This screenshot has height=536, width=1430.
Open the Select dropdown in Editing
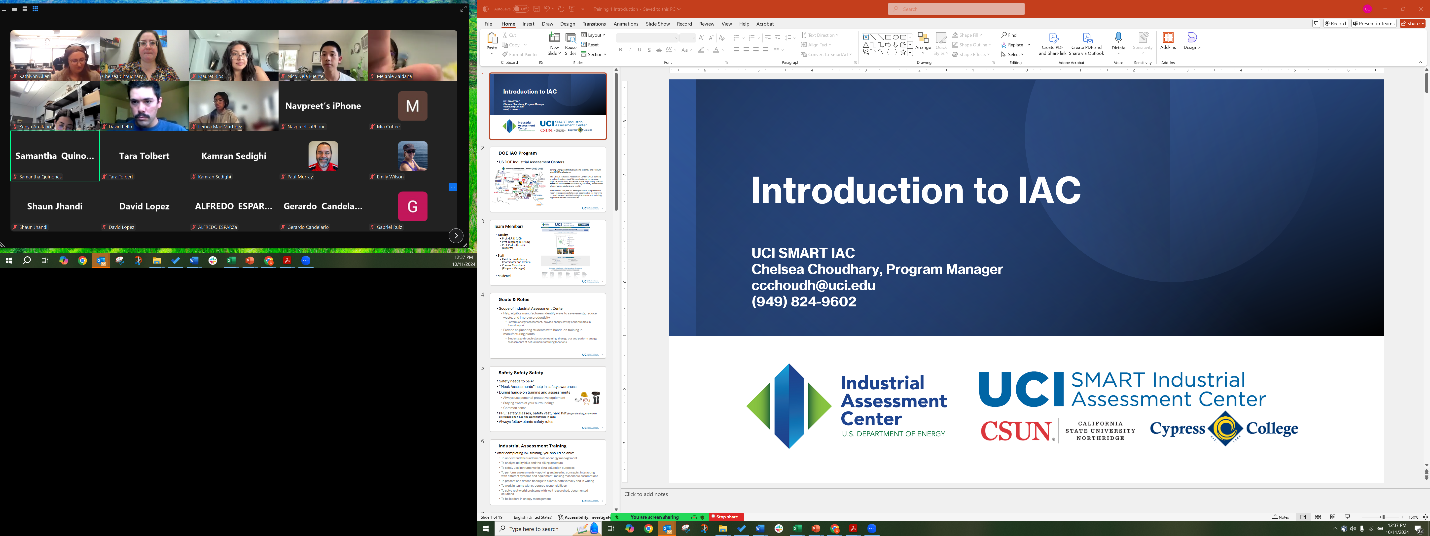click(x=1012, y=54)
